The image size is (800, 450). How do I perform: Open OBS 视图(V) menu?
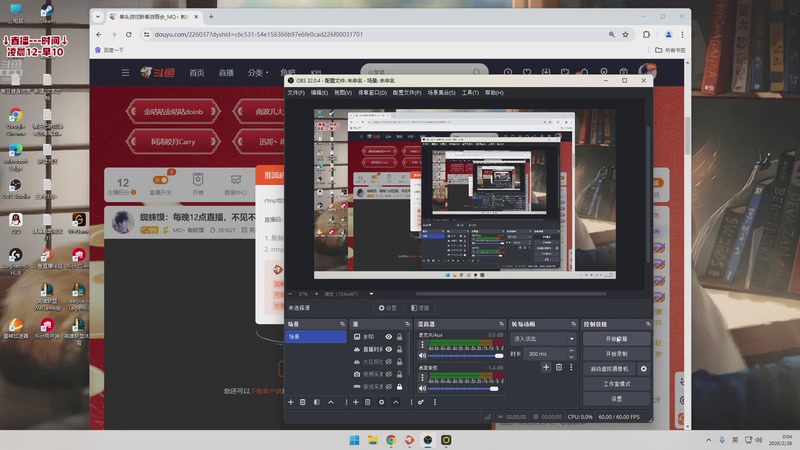343,92
